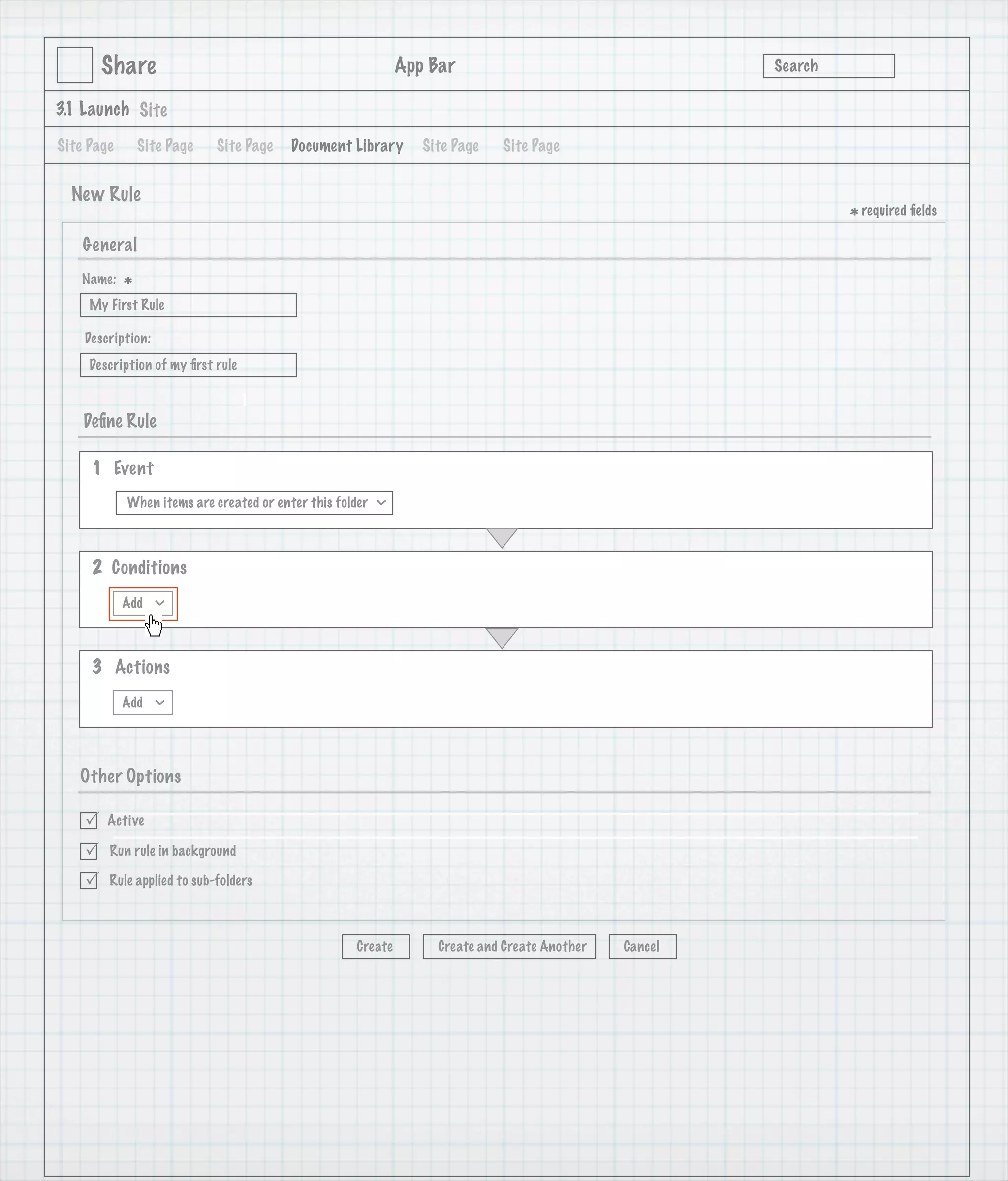Expand the Actions Add dropdown
The image size is (1008, 1181).
click(143, 702)
